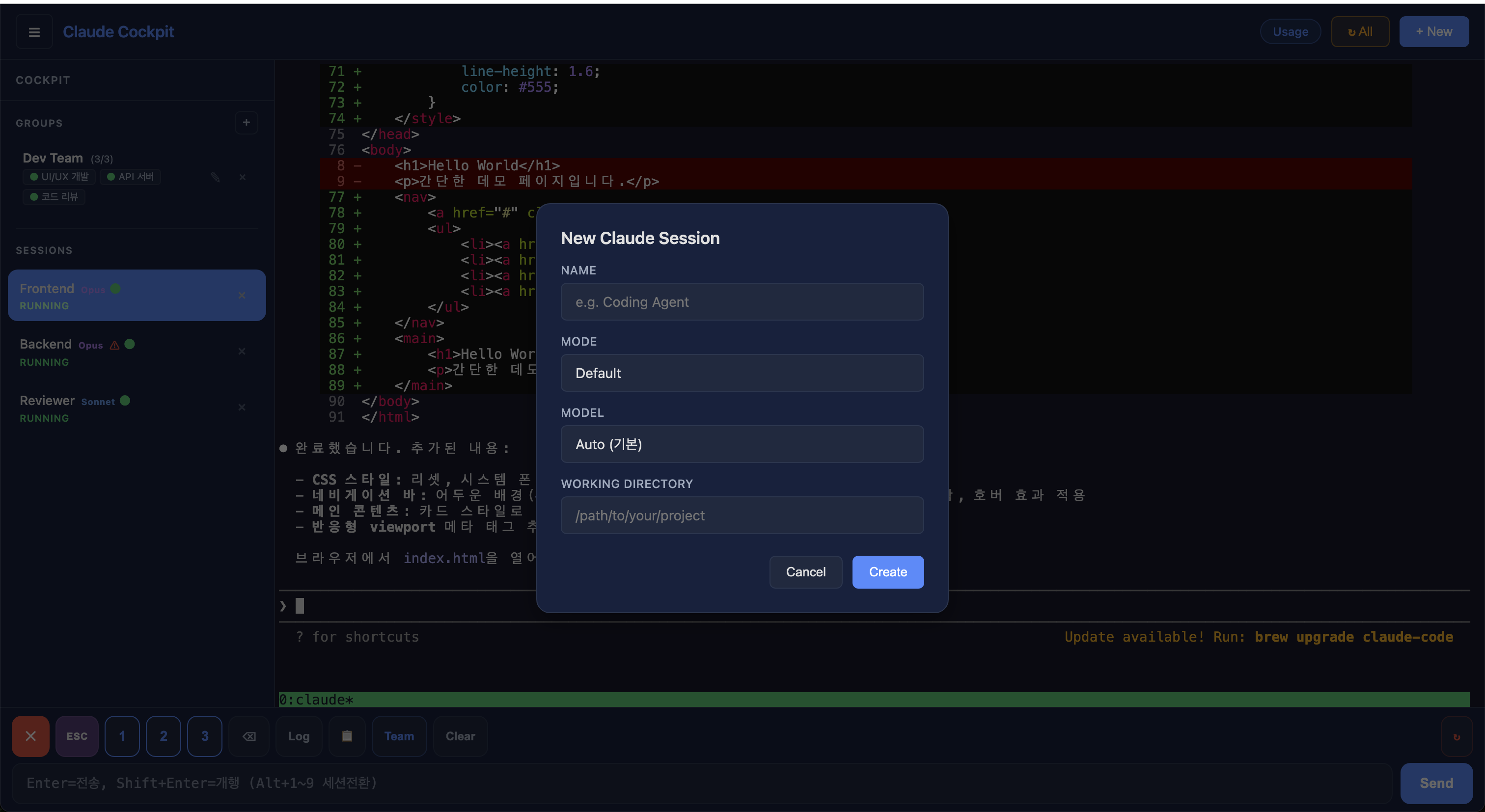Click the "? for shortcuts" hint text
The height and width of the screenshot is (812, 1485).
coord(357,637)
